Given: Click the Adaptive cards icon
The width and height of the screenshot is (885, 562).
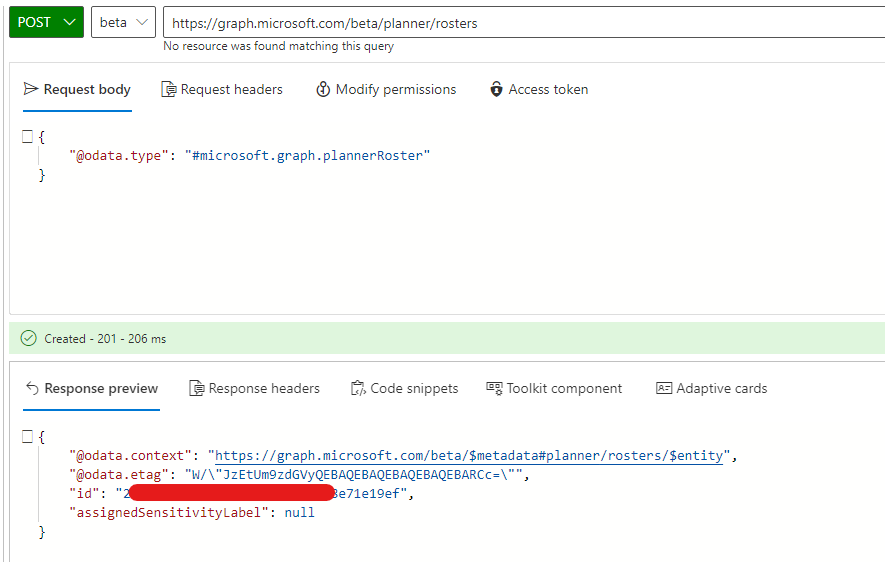Looking at the screenshot, I should point(664,388).
